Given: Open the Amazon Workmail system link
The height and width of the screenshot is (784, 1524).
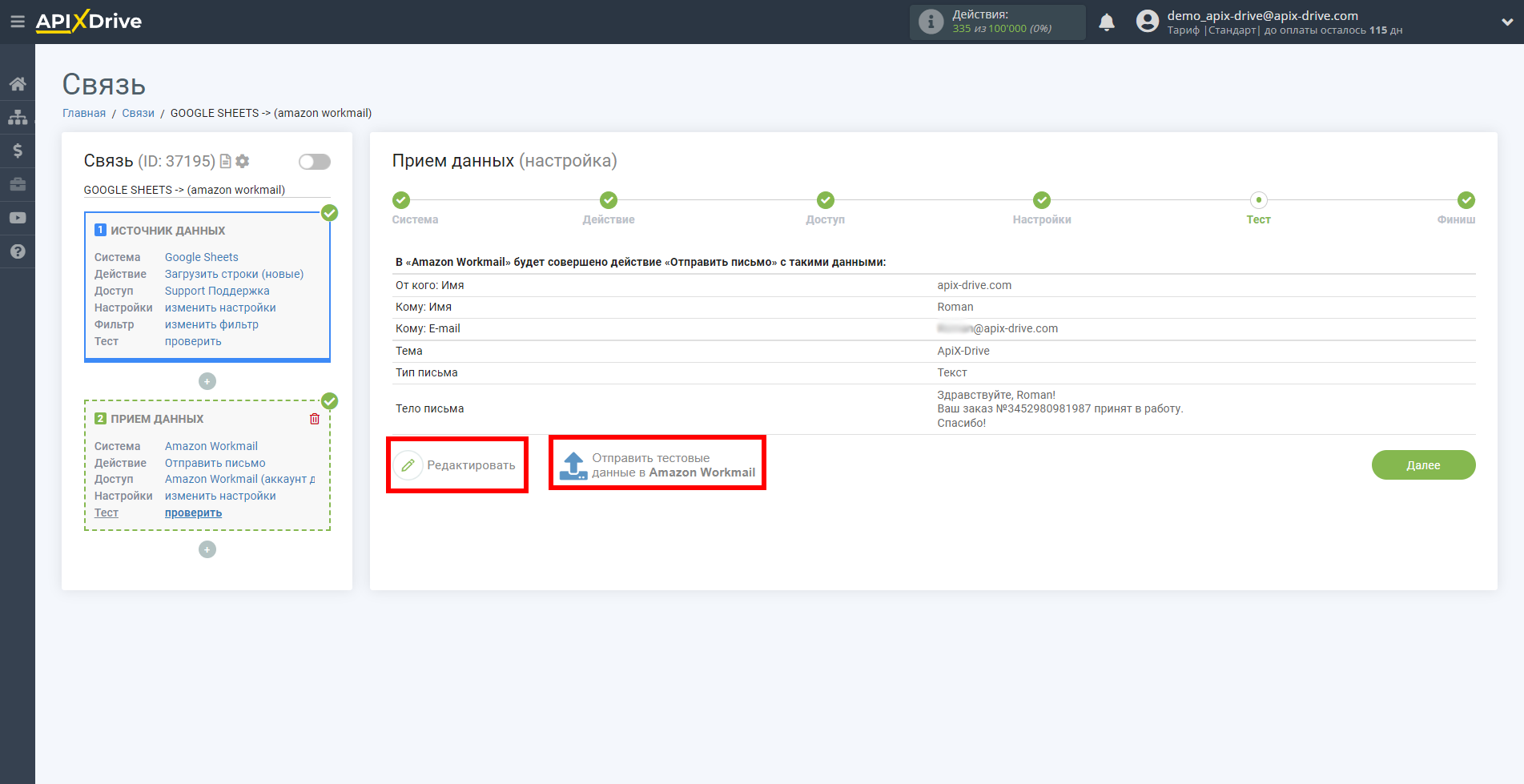Looking at the screenshot, I should pyautogui.click(x=211, y=446).
